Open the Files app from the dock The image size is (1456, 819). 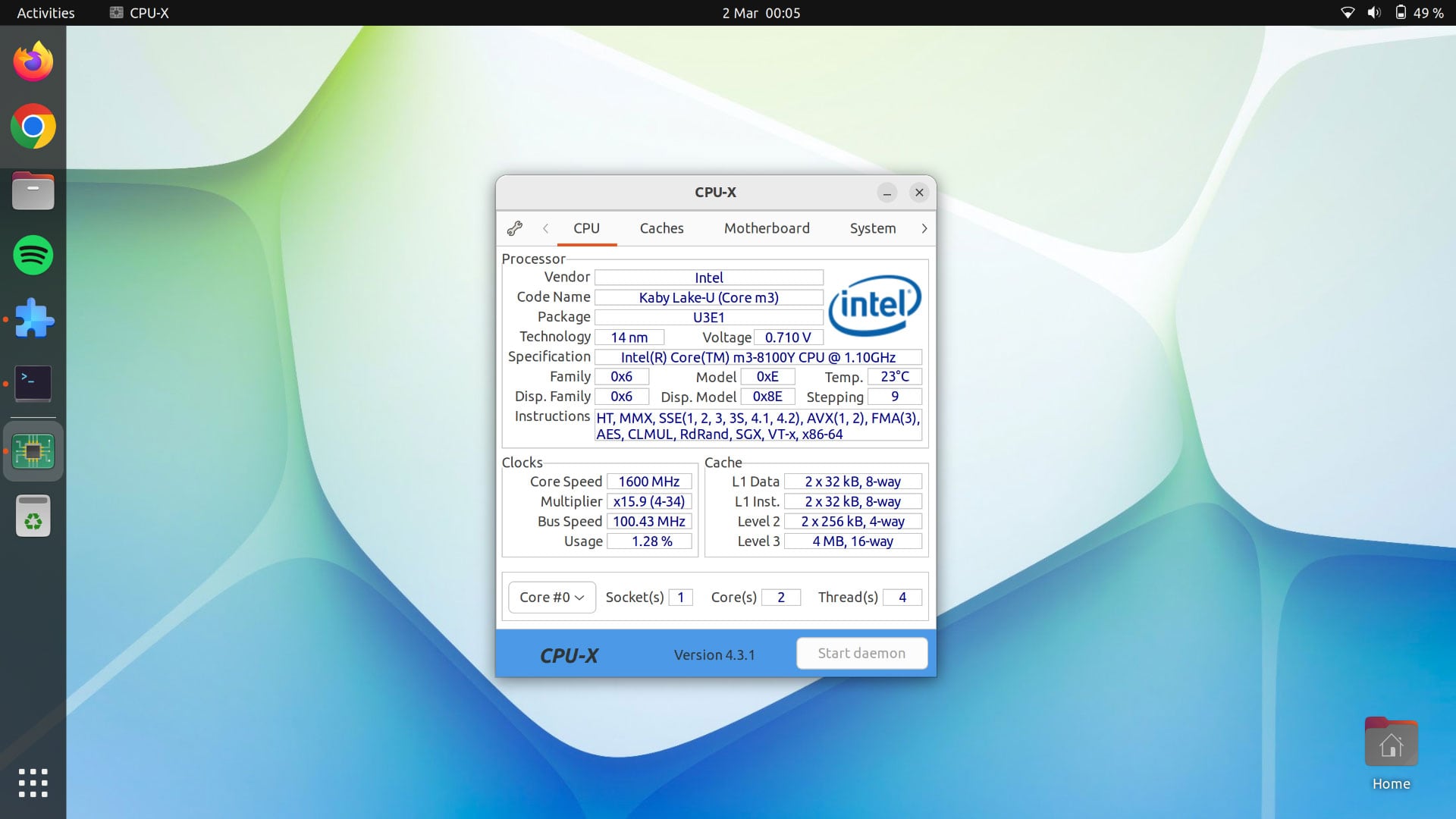tap(33, 191)
